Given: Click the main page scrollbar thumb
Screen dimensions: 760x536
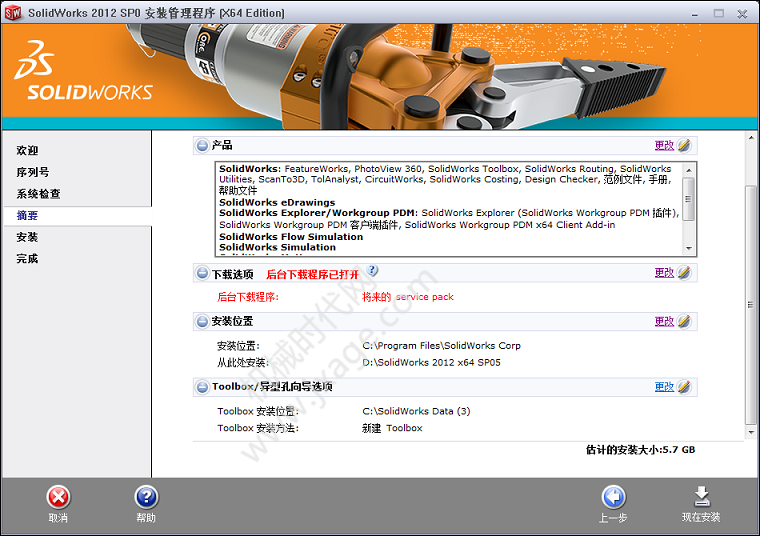Looking at the screenshot, I should [x=751, y=304].
